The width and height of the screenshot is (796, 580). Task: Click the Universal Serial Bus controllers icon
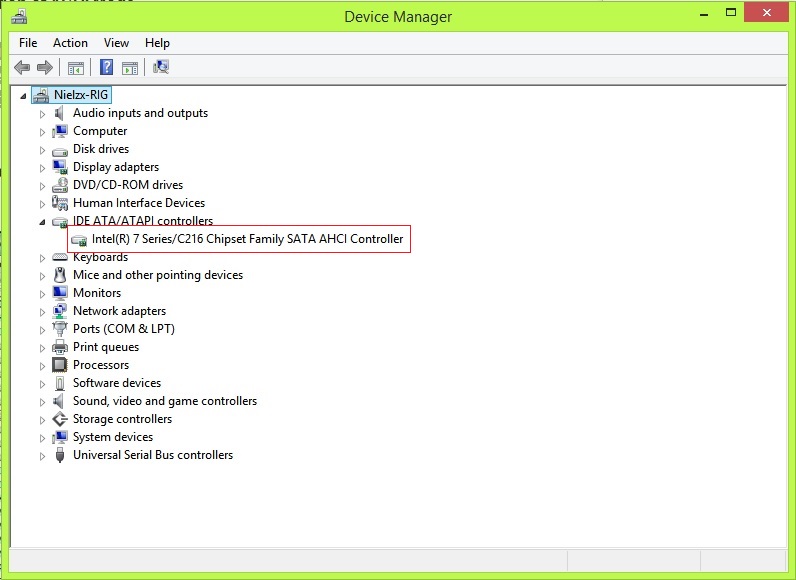60,455
